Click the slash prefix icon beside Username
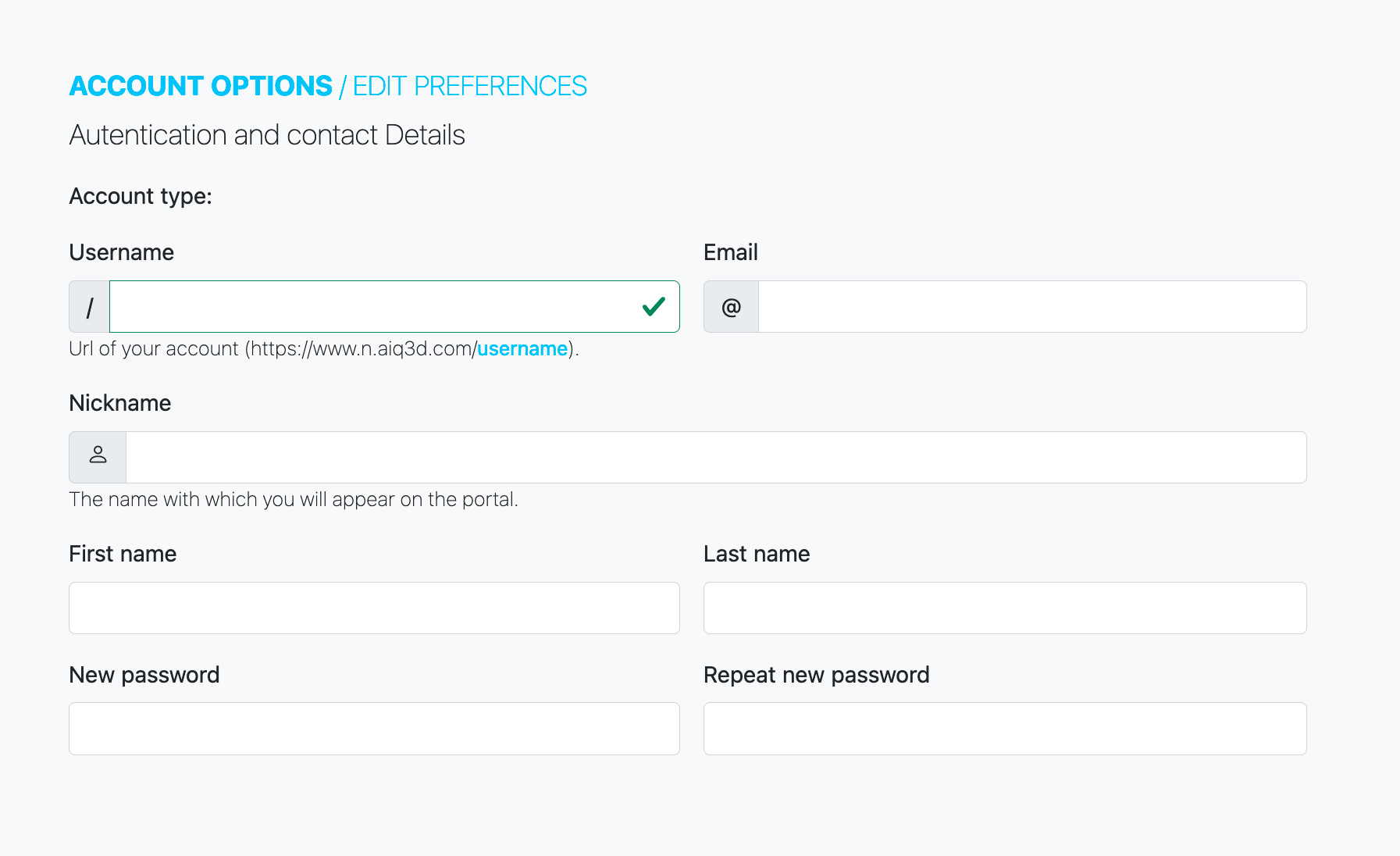The width and height of the screenshot is (1400, 856). [90, 307]
